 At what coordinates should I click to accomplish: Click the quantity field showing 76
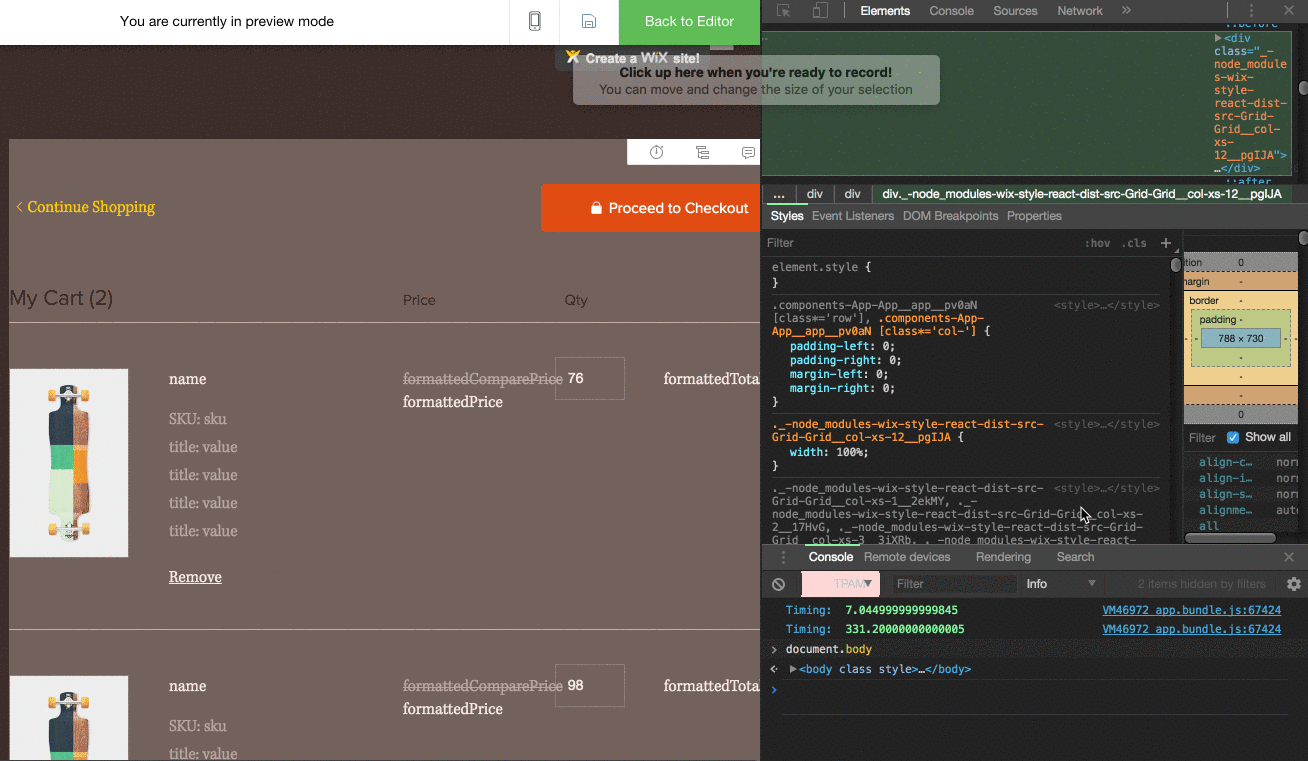coord(590,379)
